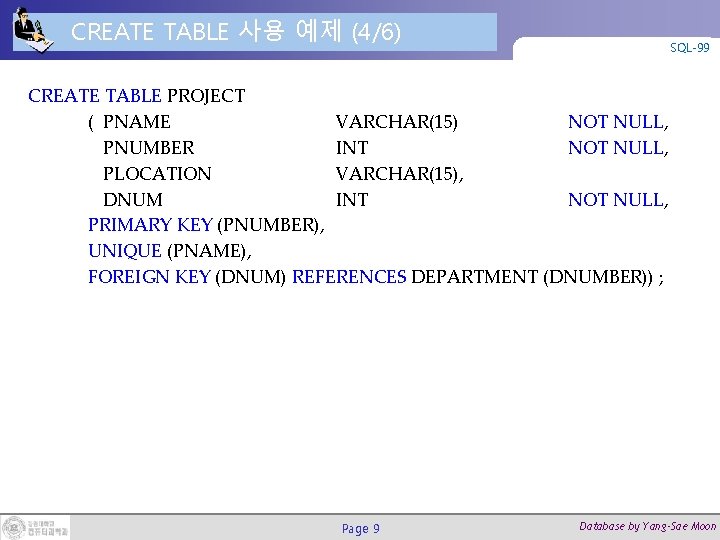Click 'NOT NULL,' on the PNUMBER row
The height and width of the screenshot is (540, 720).
coord(619,148)
